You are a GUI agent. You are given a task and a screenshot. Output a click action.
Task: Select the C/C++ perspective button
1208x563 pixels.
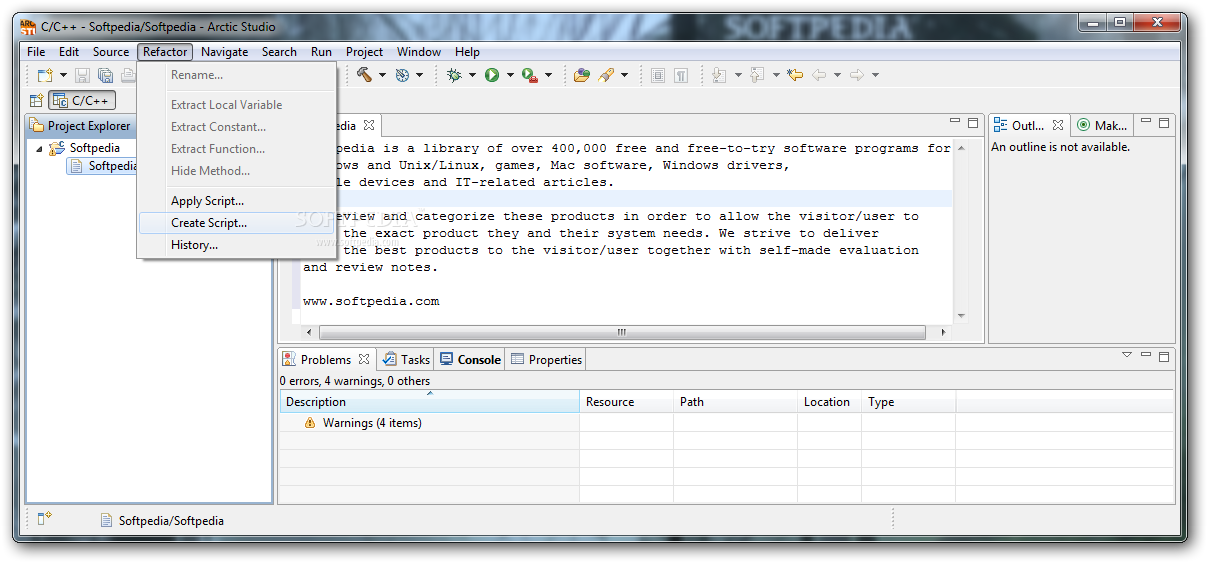tap(83, 101)
